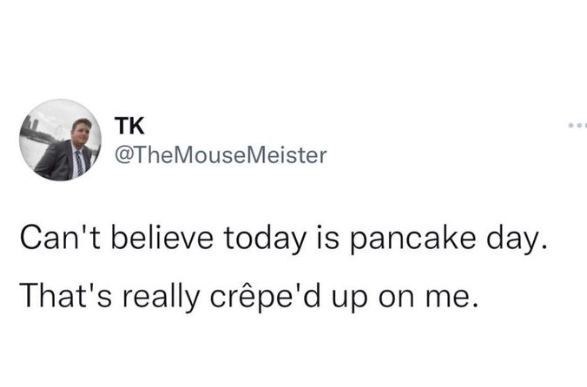
Task: Click the word 'Can't' starting the tweet
Action: pyautogui.click(x=60, y=238)
